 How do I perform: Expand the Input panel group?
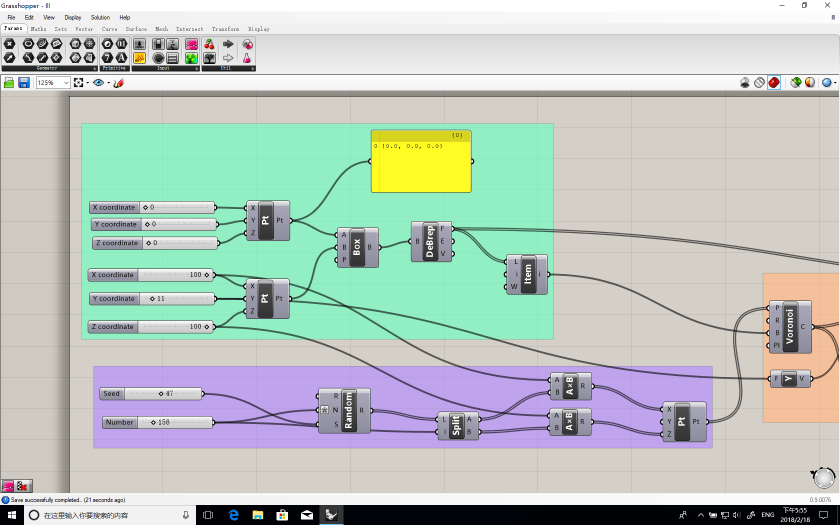point(197,68)
